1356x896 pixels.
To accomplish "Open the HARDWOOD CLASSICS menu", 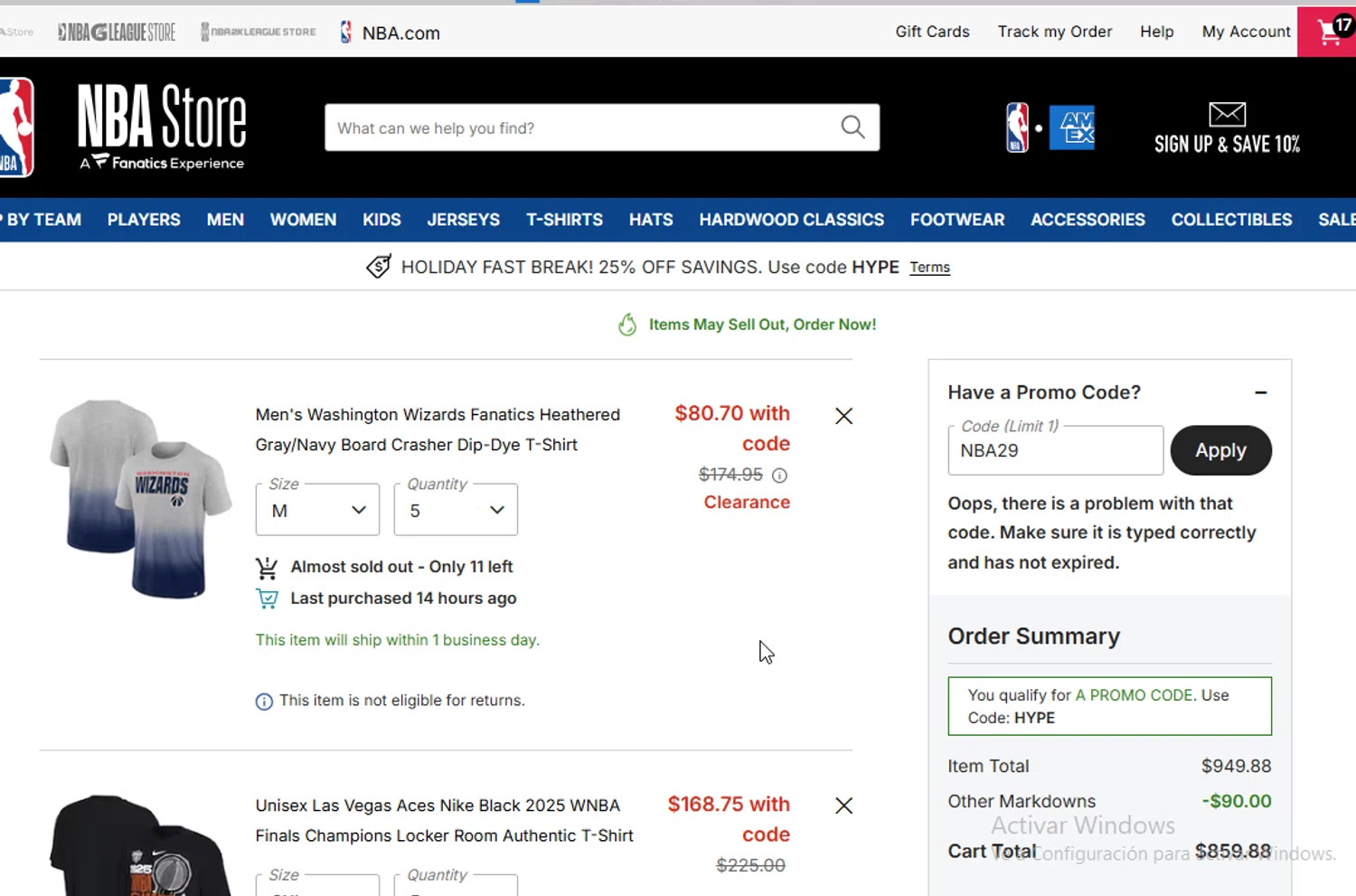I will point(791,220).
